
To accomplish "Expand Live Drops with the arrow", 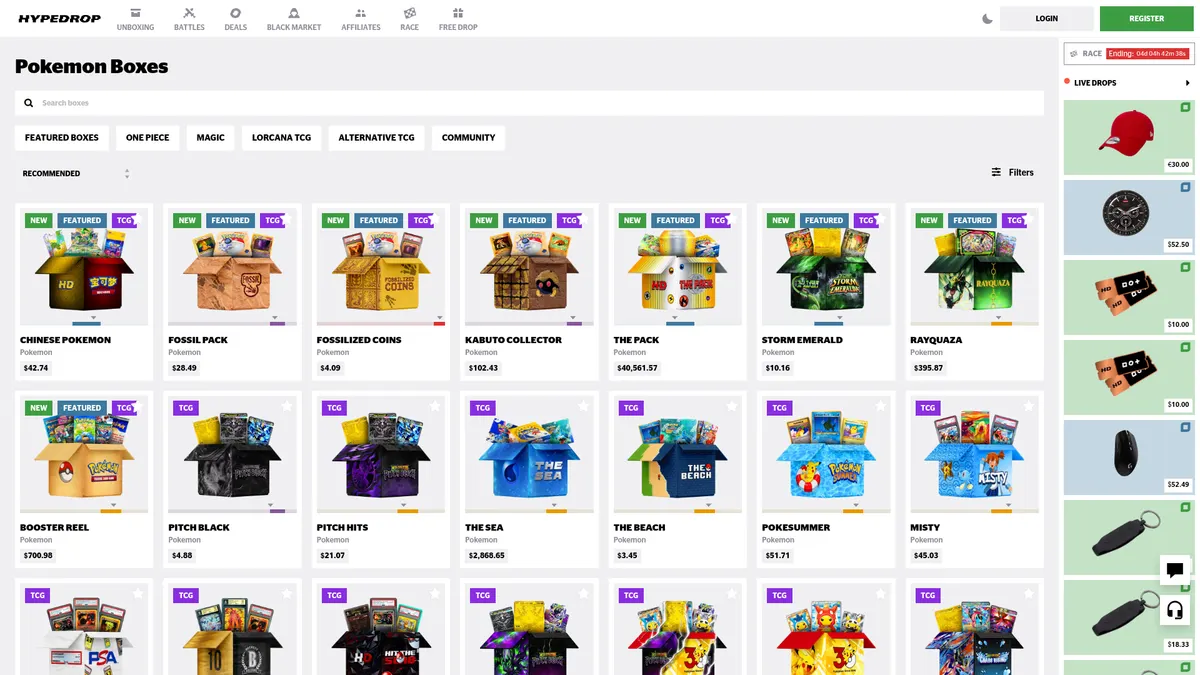I will click(1187, 83).
